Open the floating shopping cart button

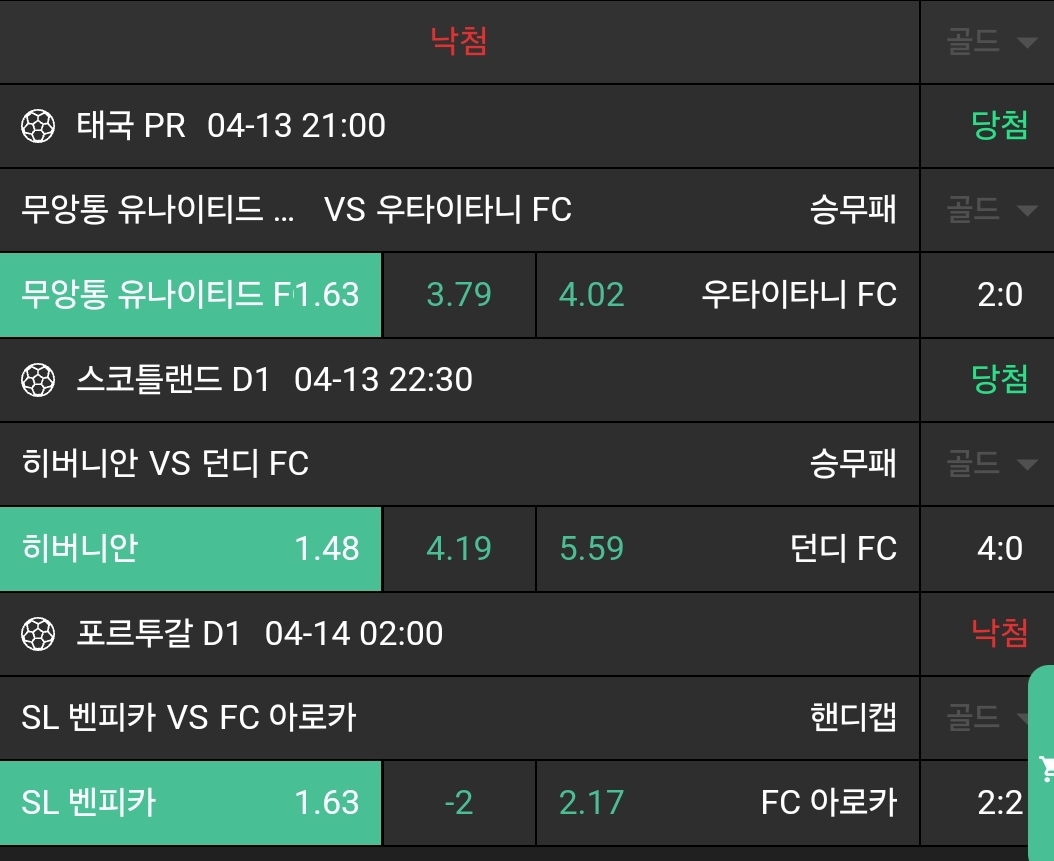pos(1045,768)
